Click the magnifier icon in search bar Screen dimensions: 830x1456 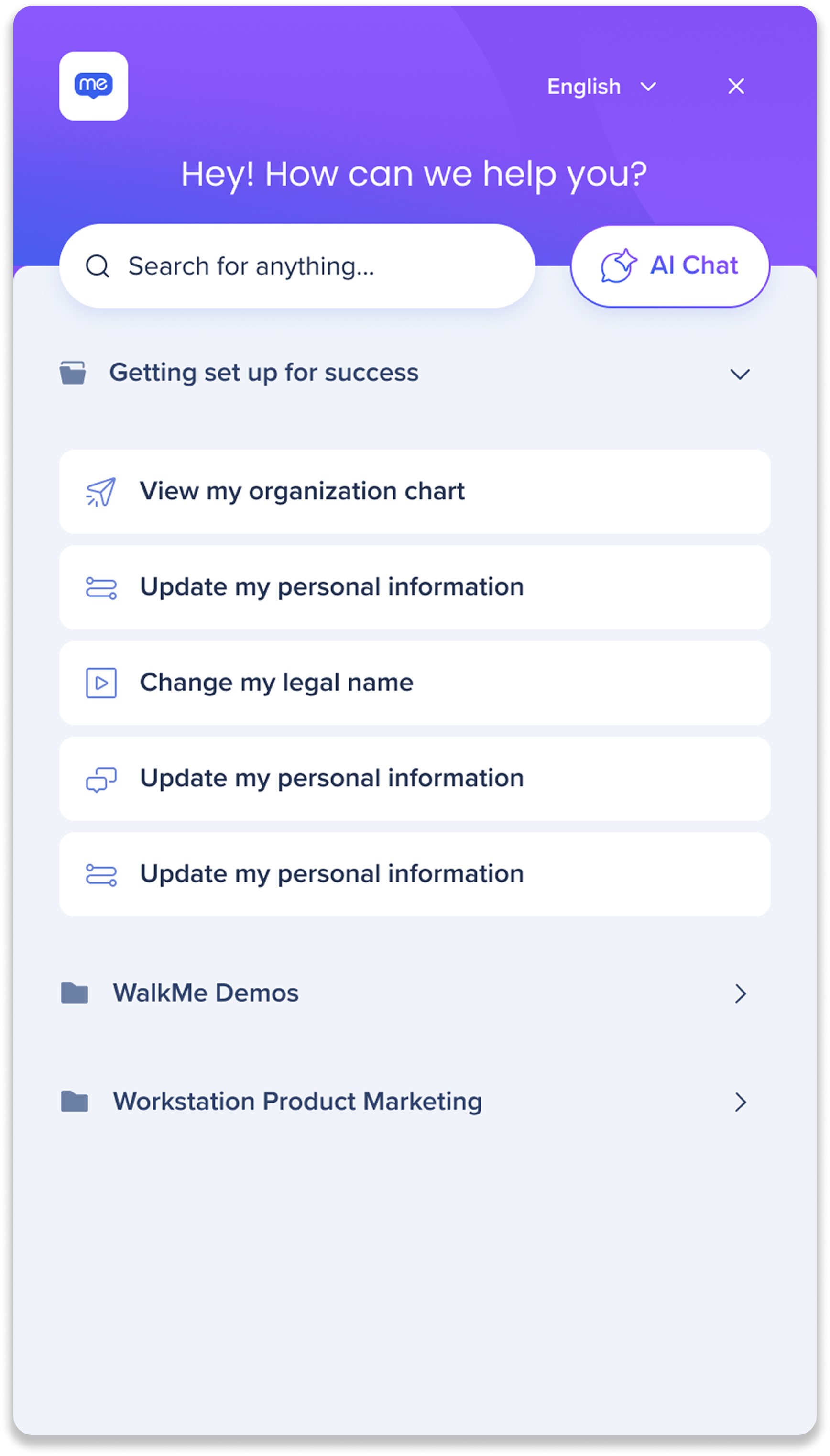point(98,266)
